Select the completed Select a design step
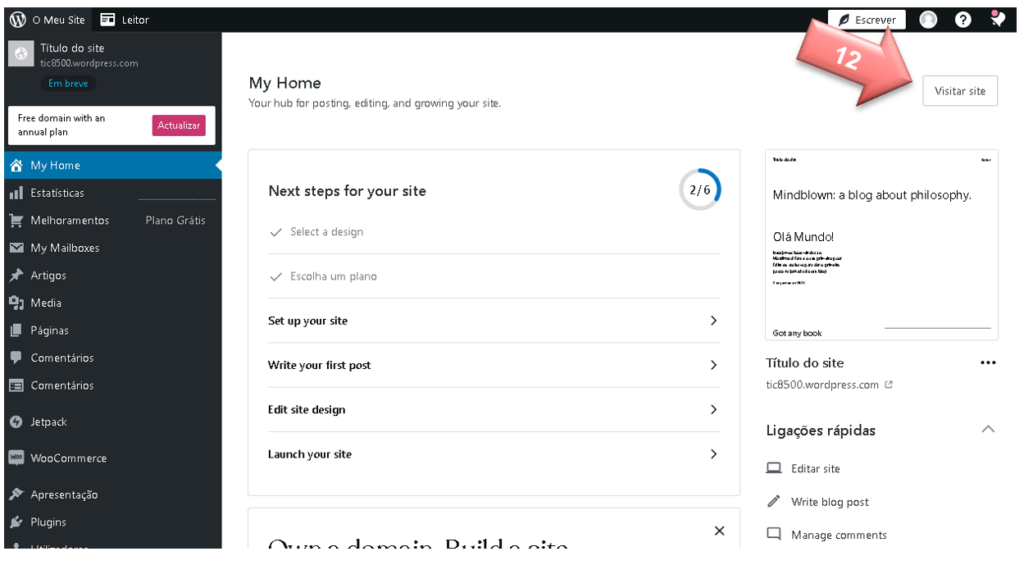 click(326, 232)
